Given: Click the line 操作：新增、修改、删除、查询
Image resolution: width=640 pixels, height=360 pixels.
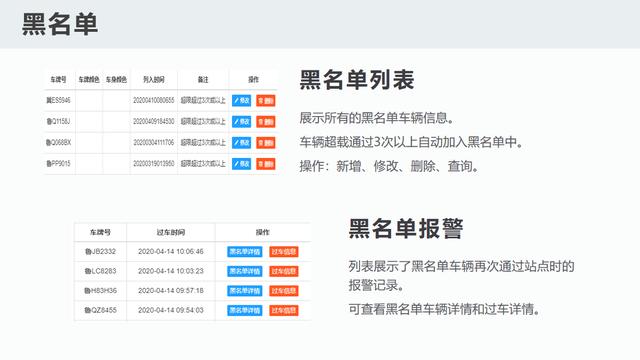Looking at the screenshot, I should pos(389,167).
